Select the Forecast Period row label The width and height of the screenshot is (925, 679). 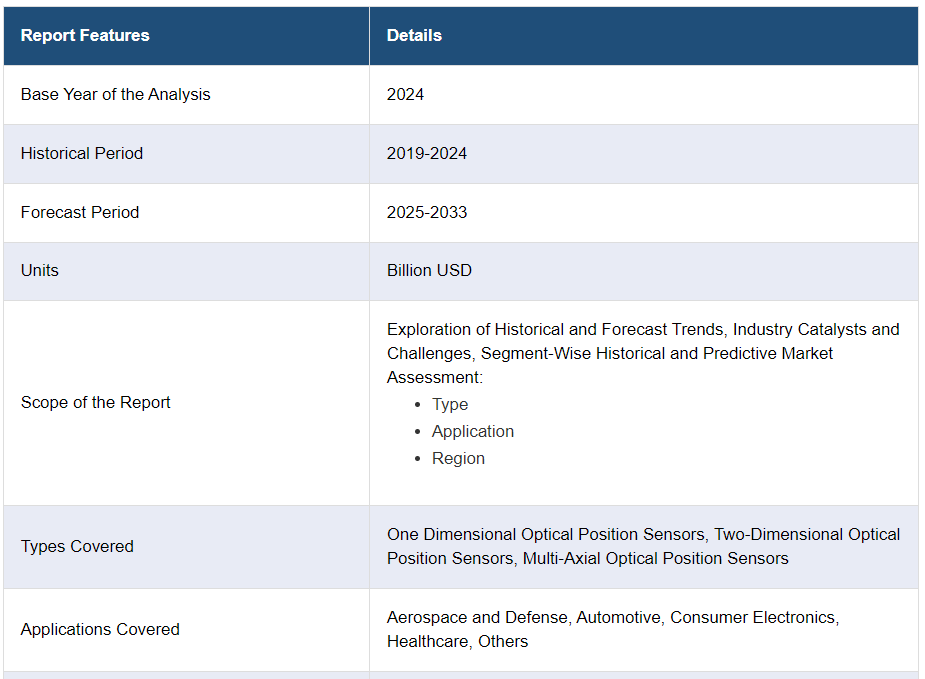80,212
